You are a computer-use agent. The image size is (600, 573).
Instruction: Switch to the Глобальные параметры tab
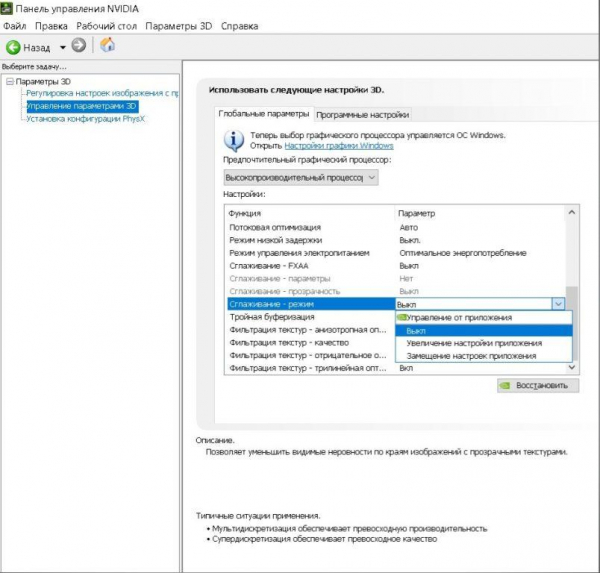[264, 114]
